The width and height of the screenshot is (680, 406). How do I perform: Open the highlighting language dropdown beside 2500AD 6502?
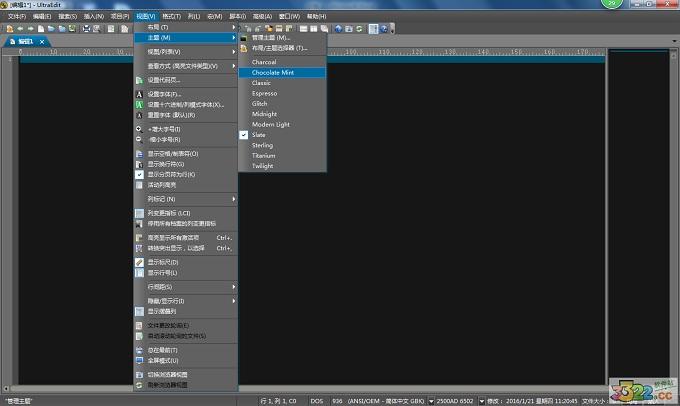tap(481, 401)
